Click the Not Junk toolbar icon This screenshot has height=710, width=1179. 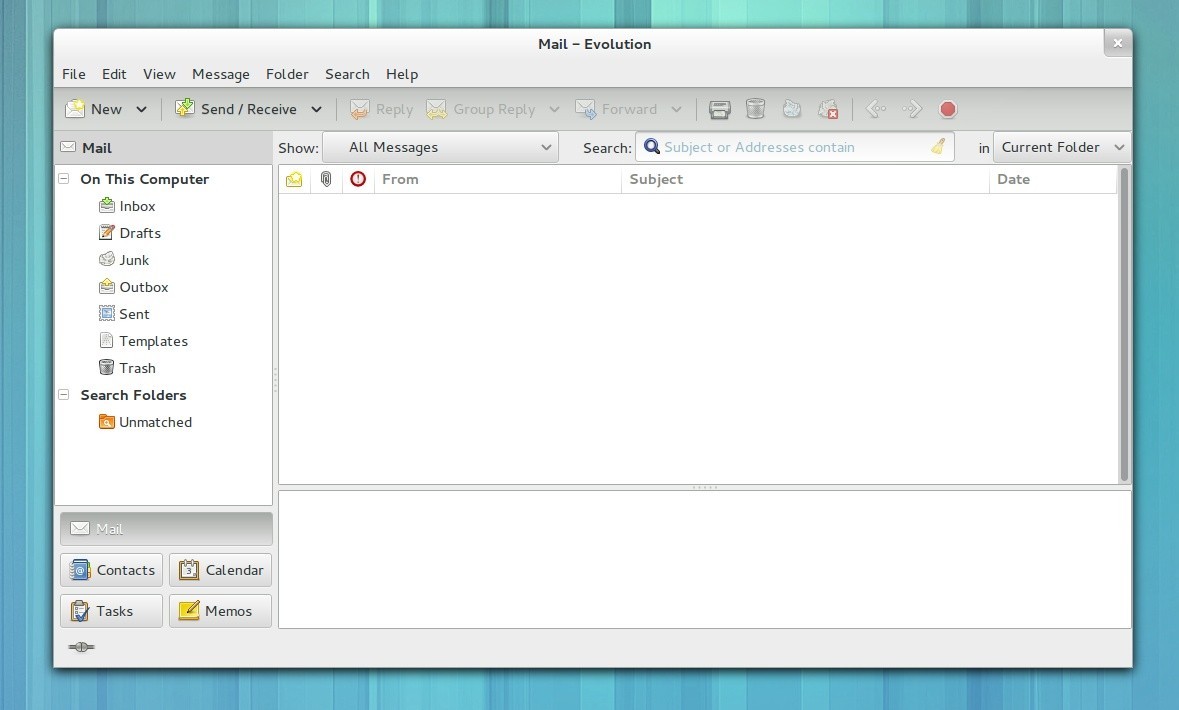pos(828,109)
